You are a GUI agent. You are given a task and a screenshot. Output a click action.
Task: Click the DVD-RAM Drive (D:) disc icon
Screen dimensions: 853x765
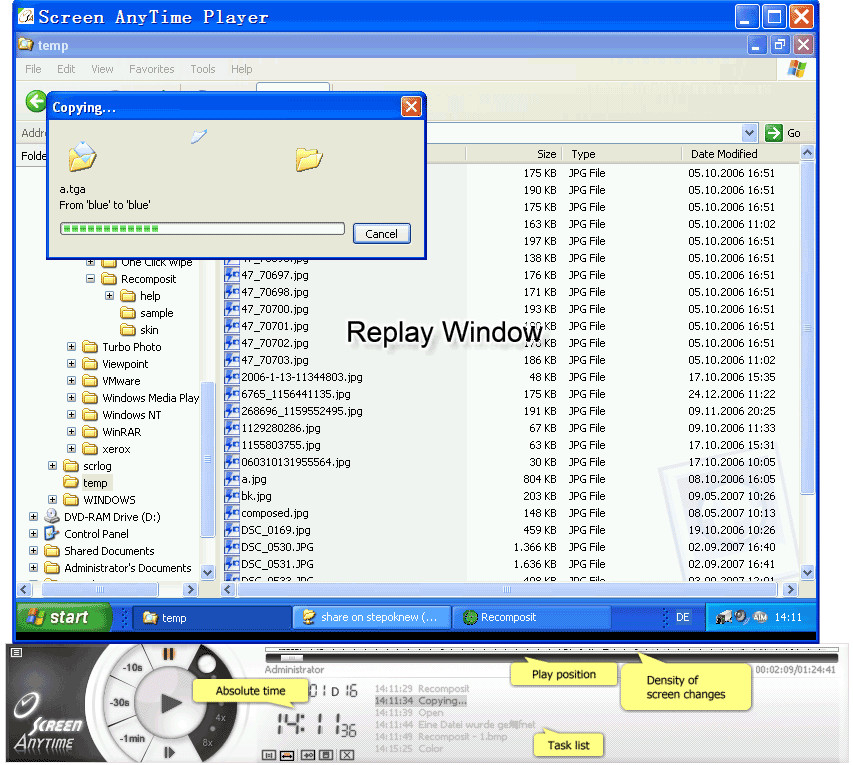point(52,516)
